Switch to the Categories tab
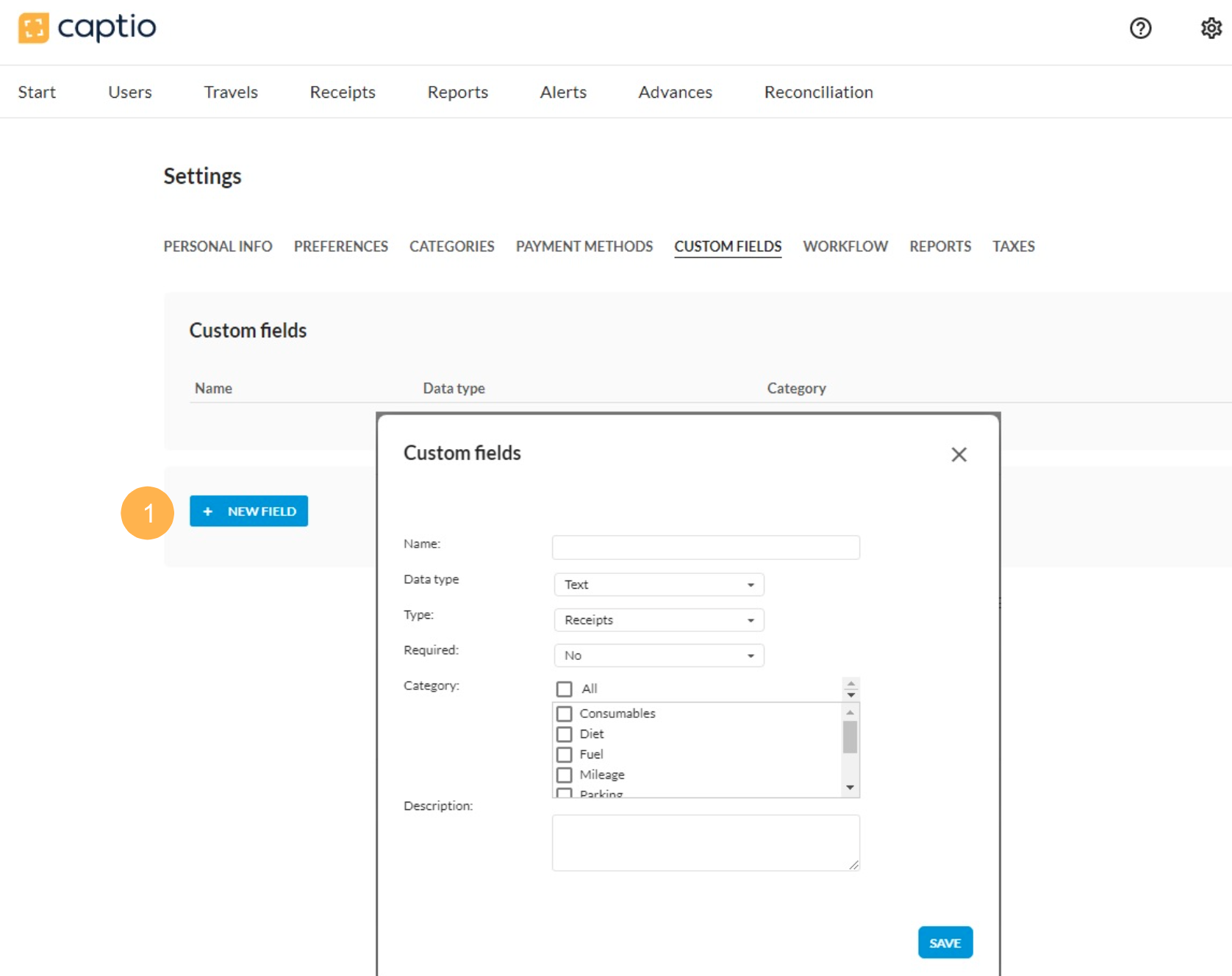Viewport: 1232px width, 976px height. [452, 246]
